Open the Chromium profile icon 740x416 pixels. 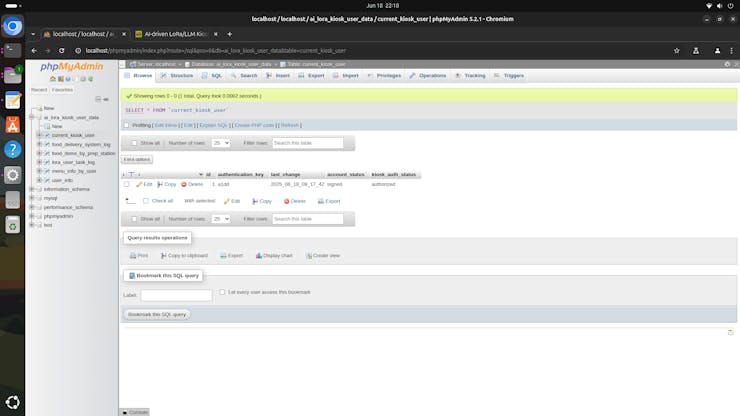pos(717,51)
